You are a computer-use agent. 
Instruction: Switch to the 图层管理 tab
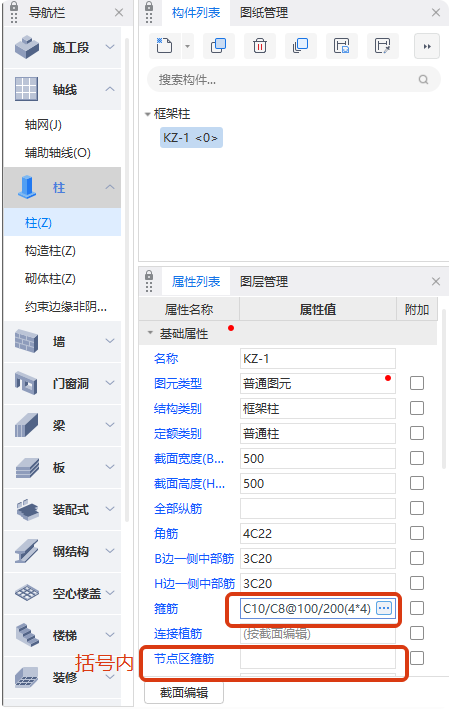click(264, 282)
